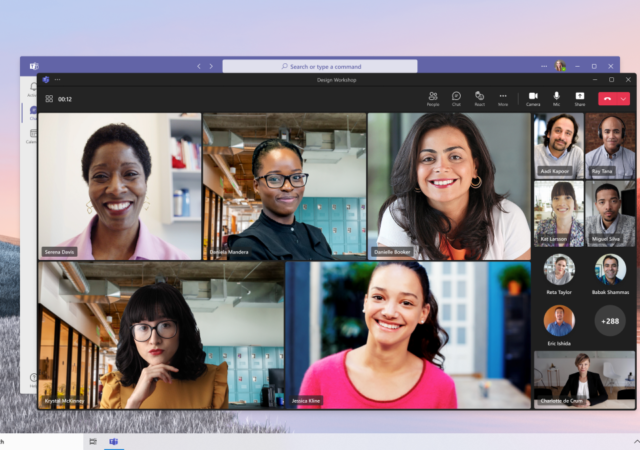Click Reta Taylor participant avatar

tap(559, 270)
